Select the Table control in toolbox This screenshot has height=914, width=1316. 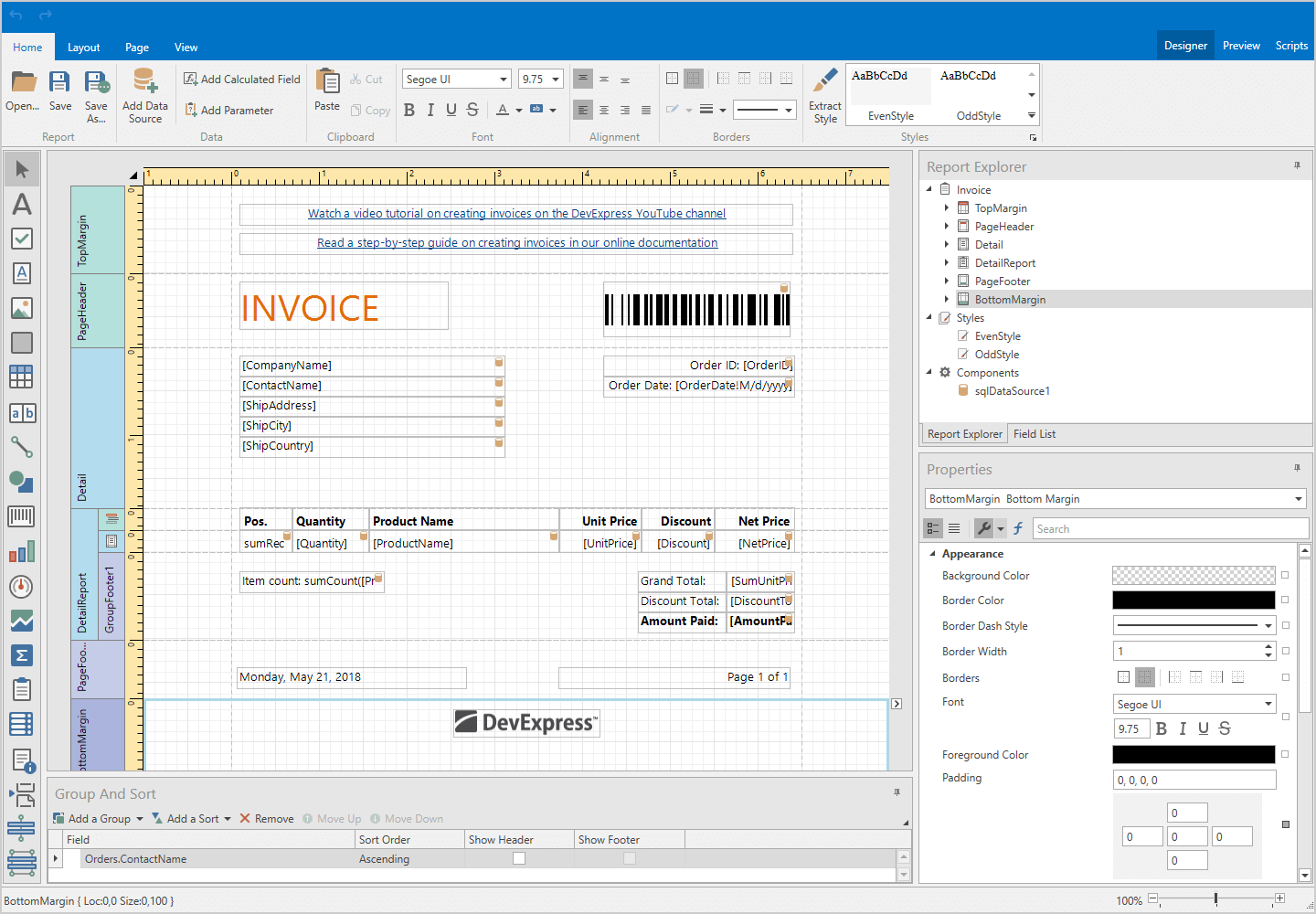(21, 377)
